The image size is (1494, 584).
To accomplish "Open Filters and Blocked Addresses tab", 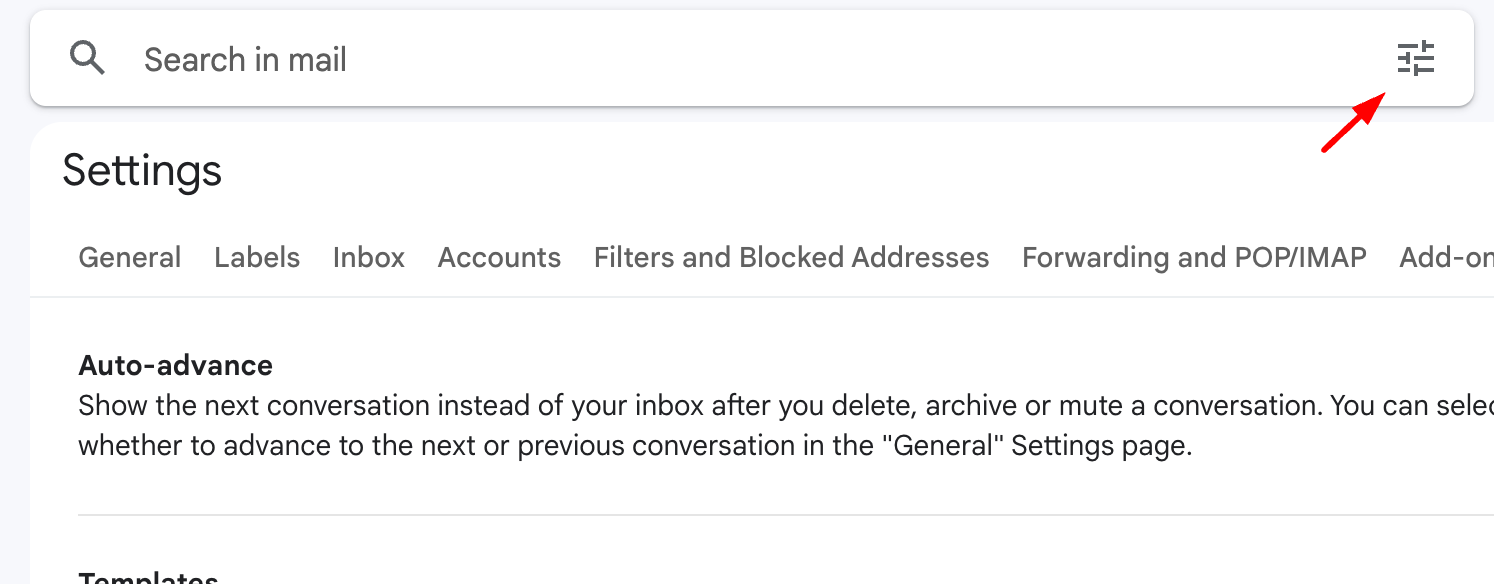I will tap(791, 258).
